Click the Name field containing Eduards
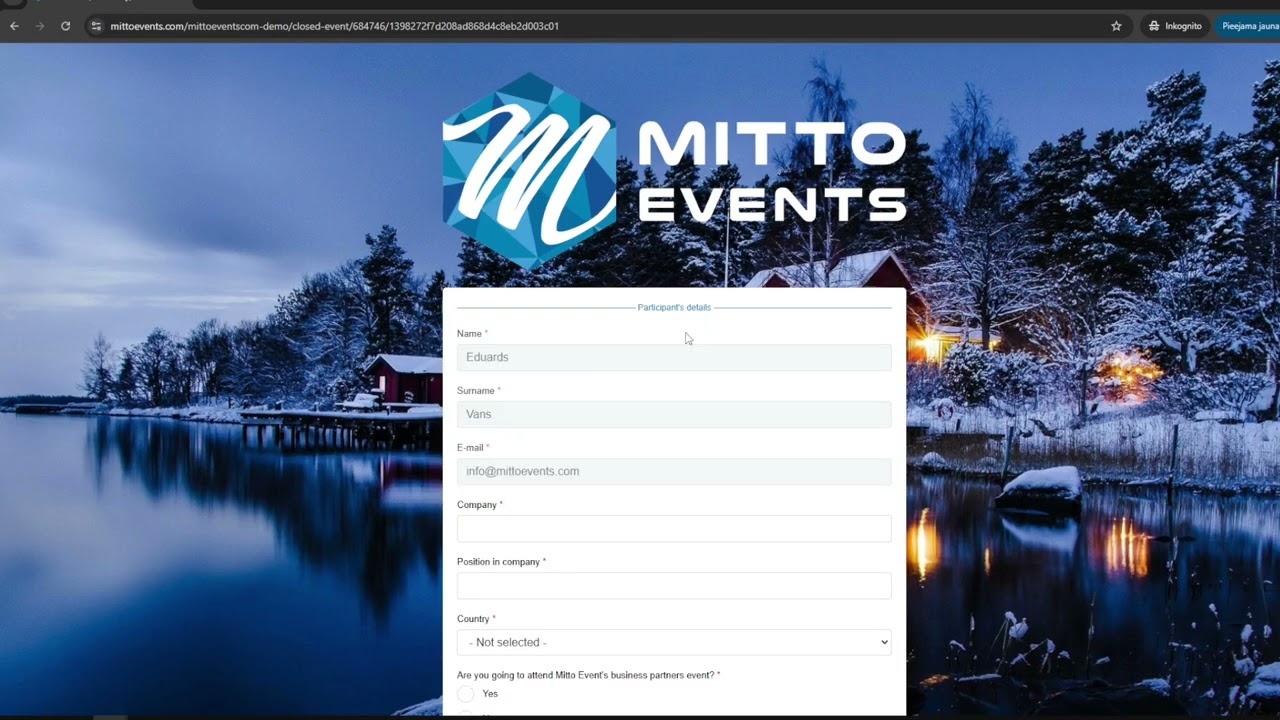Screen dimensions: 1280x720 (x=674, y=357)
